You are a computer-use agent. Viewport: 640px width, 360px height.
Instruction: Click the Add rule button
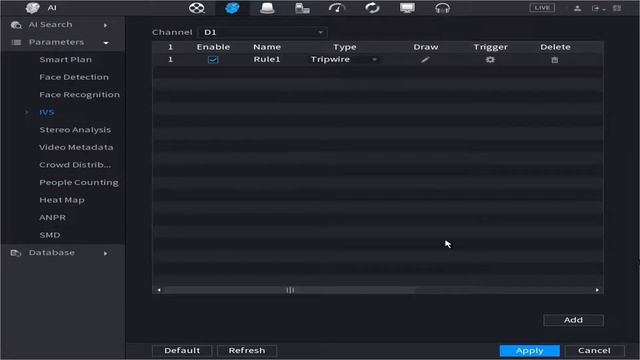pyautogui.click(x=573, y=320)
